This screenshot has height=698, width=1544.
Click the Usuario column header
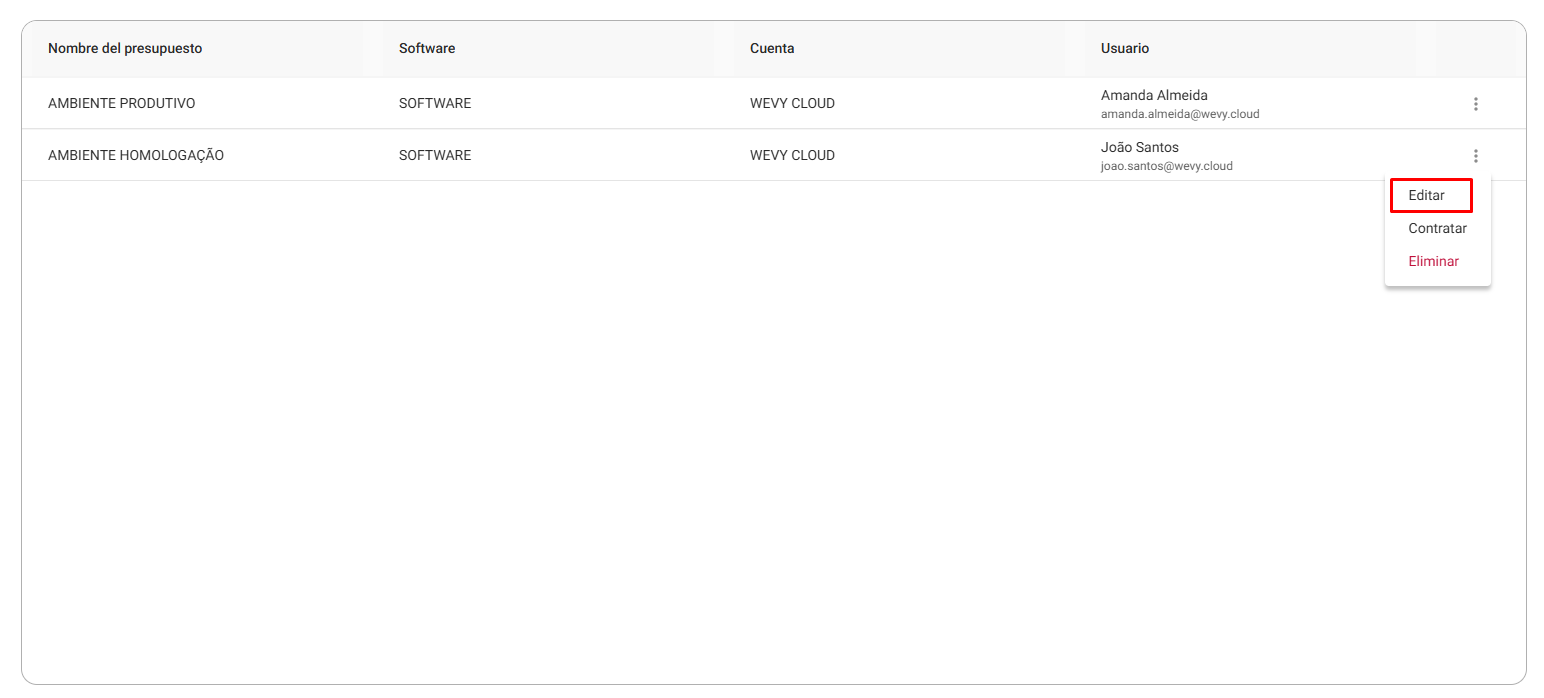[1125, 48]
